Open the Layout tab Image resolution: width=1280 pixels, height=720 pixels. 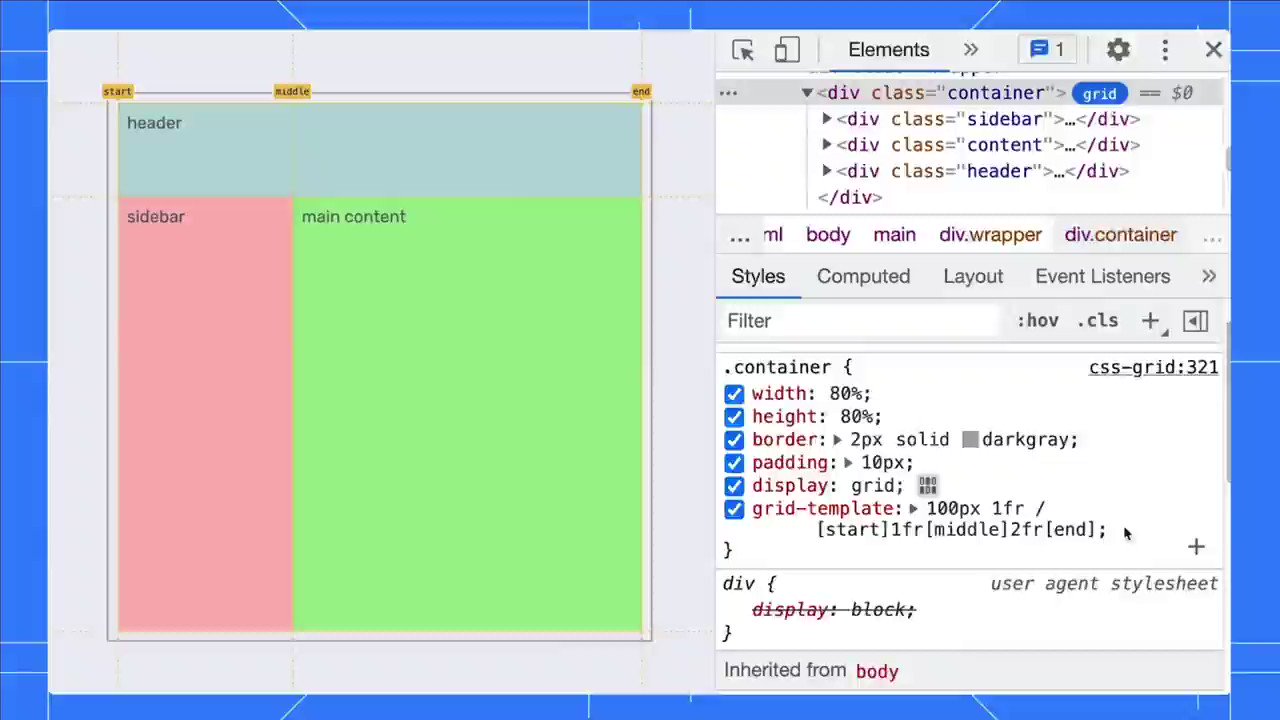pyautogui.click(x=972, y=276)
